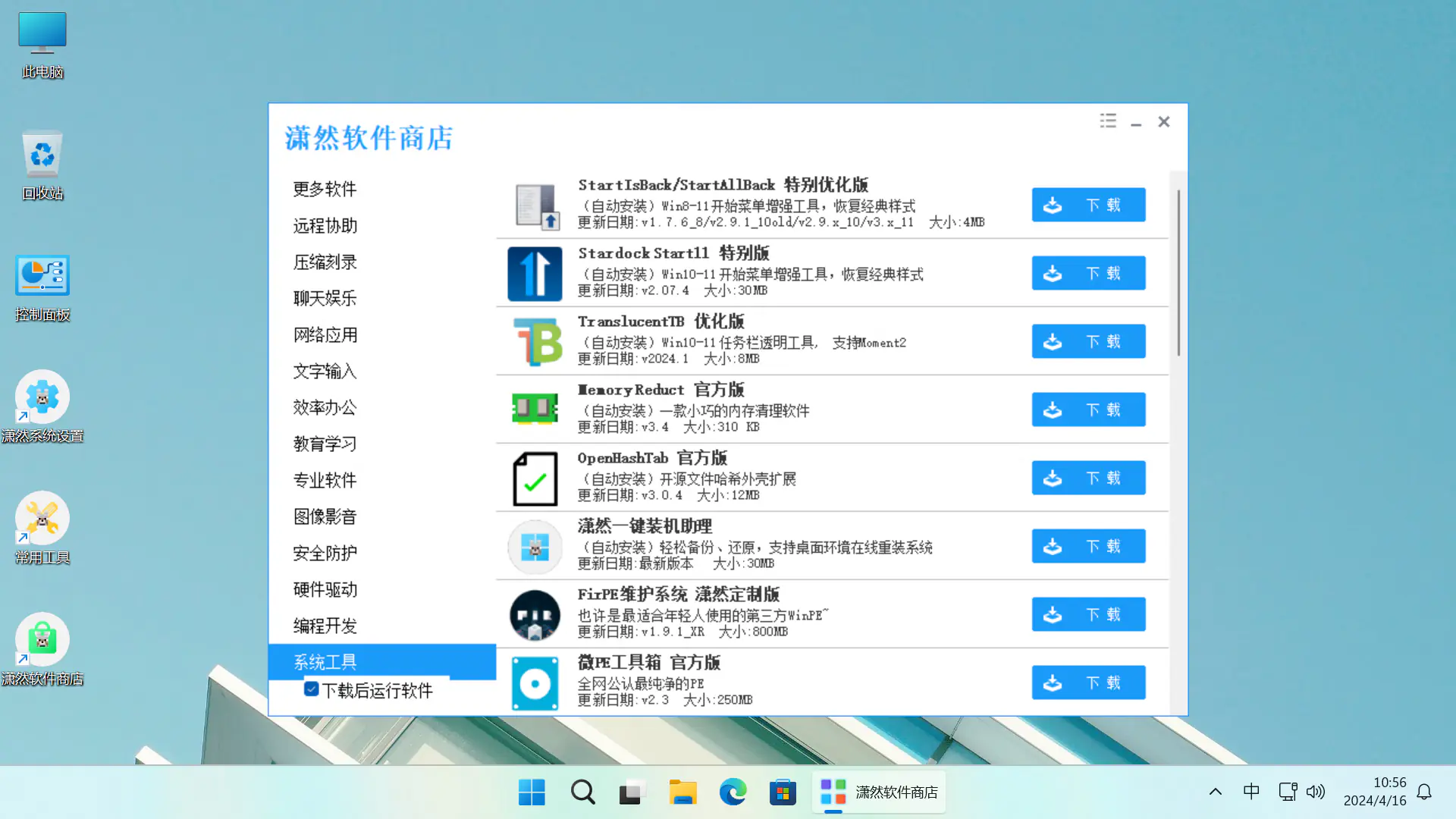Open the 更多软件 category
1456x819 pixels.
click(x=325, y=189)
